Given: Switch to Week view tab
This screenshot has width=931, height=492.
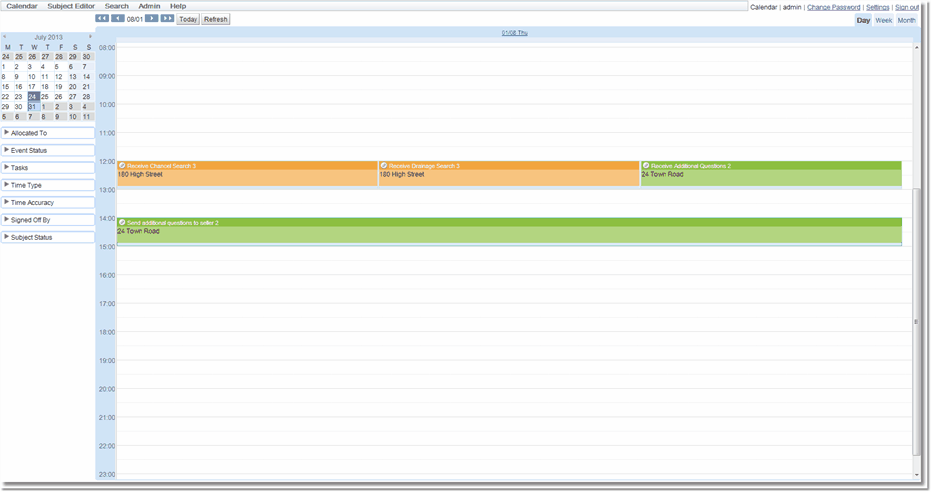Looking at the screenshot, I should click(x=884, y=20).
